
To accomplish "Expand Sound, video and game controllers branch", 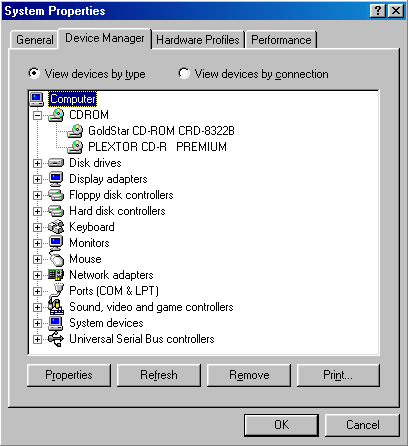I will (37, 307).
